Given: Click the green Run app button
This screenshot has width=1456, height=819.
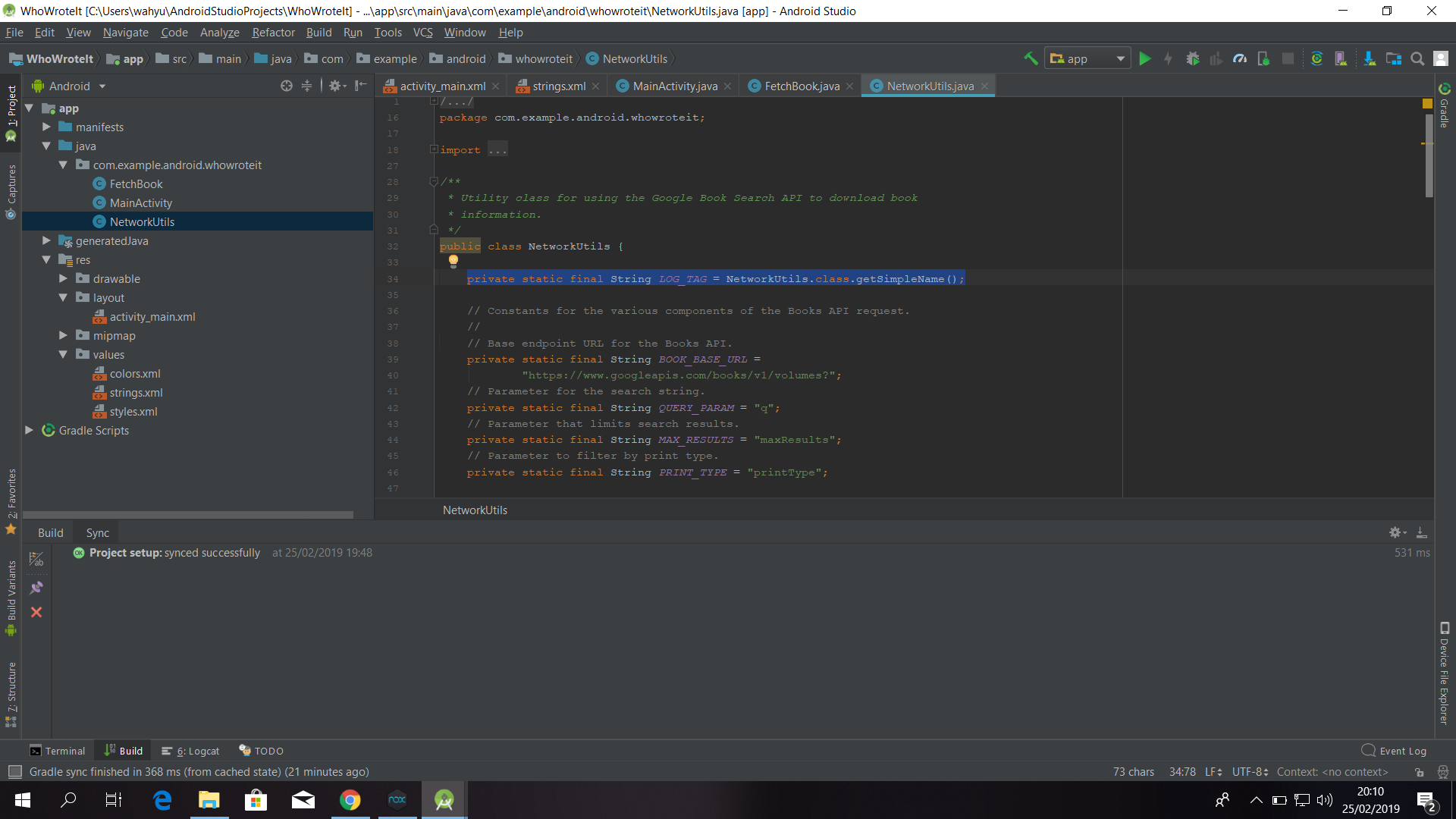Looking at the screenshot, I should click(x=1144, y=59).
